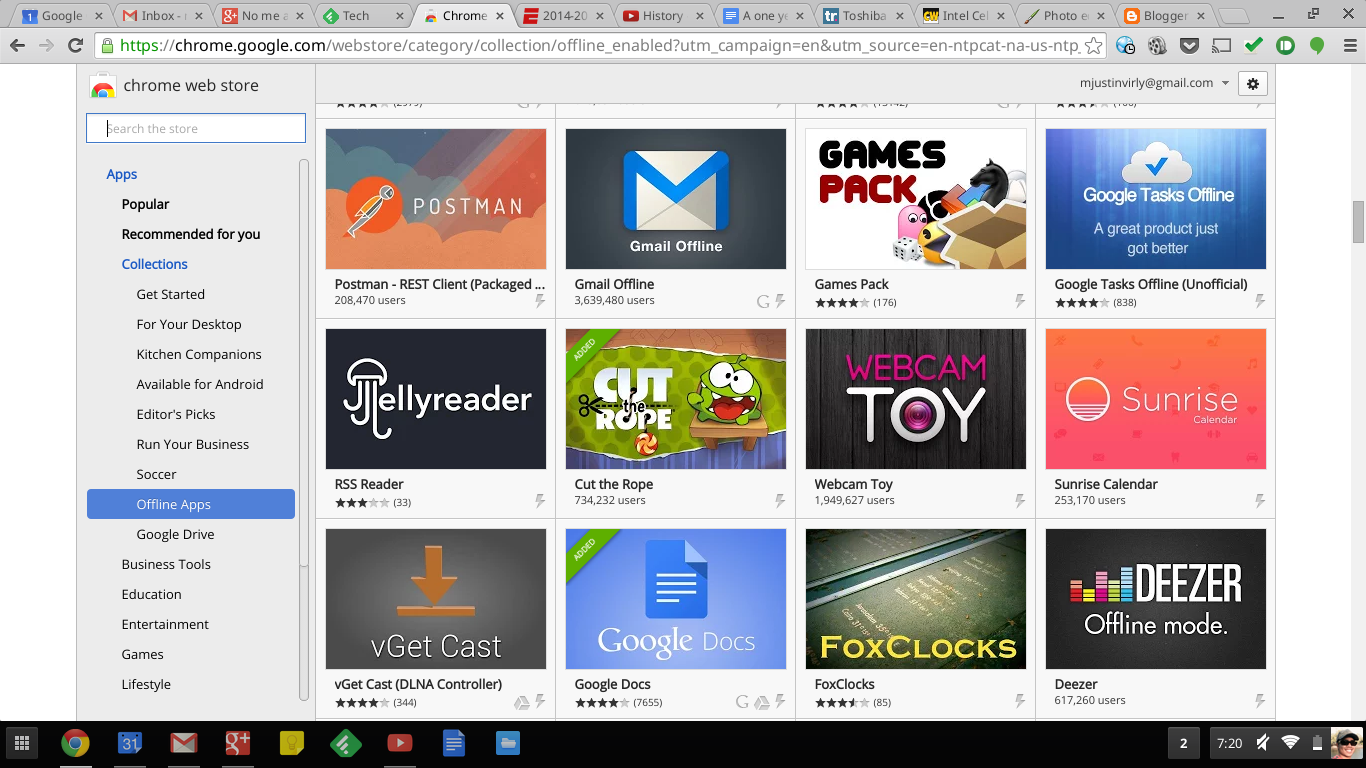Click the forward navigation arrow

click(46, 46)
